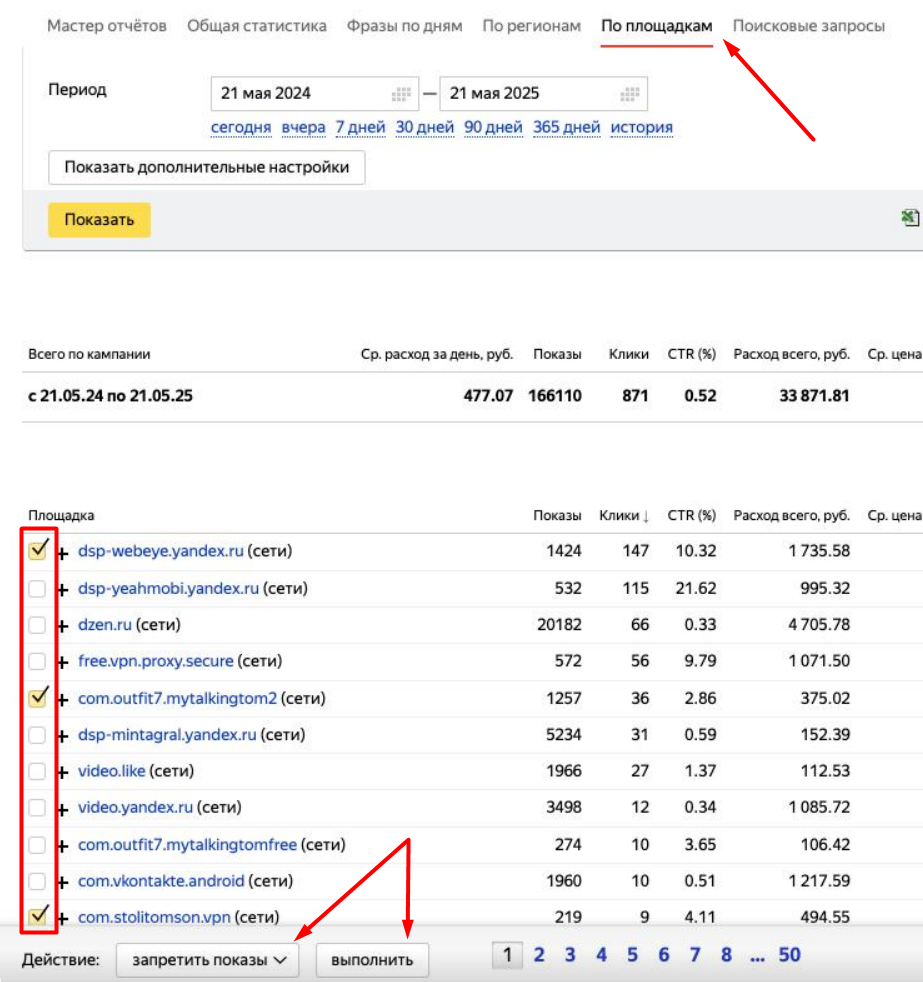
Task: Export report via Excel icon
Action: (910, 218)
